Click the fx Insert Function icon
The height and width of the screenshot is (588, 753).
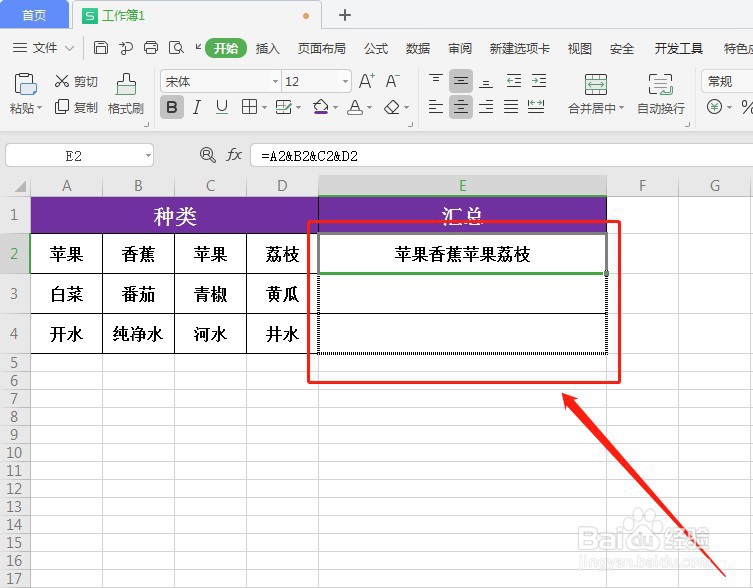(x=234, y=155)
